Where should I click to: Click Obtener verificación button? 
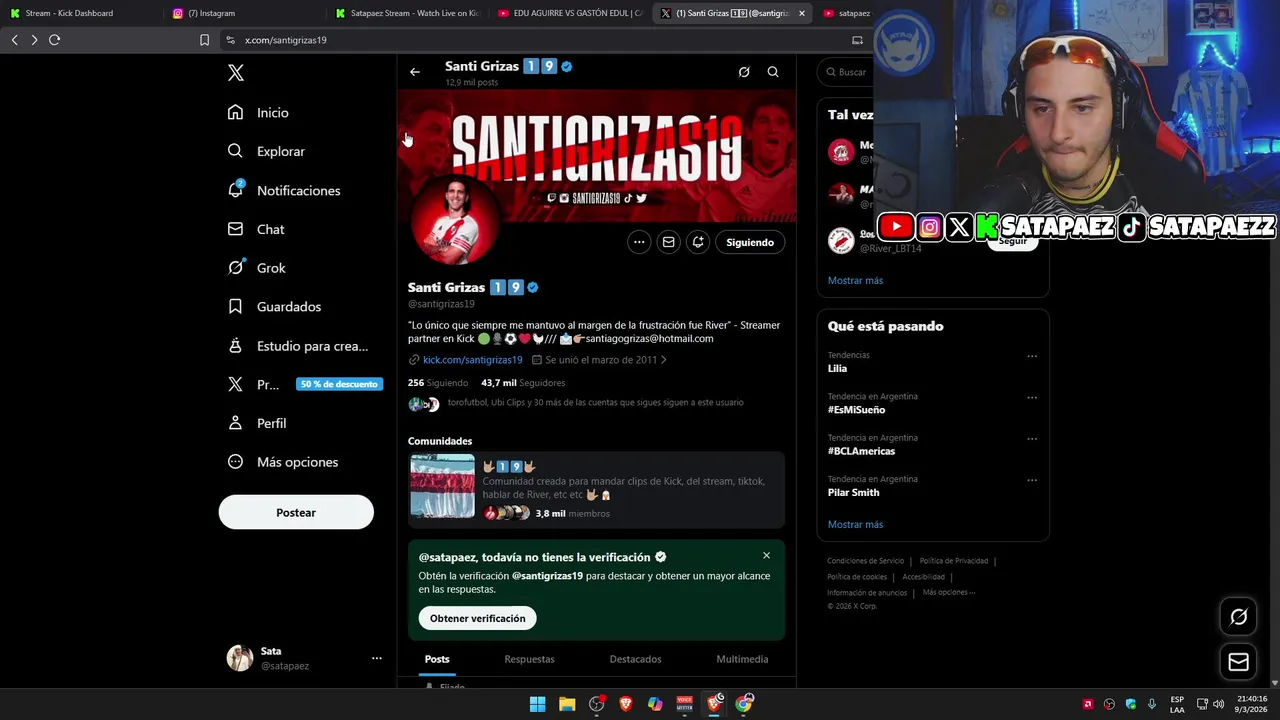pyautogui.click(x=478, y=618)
